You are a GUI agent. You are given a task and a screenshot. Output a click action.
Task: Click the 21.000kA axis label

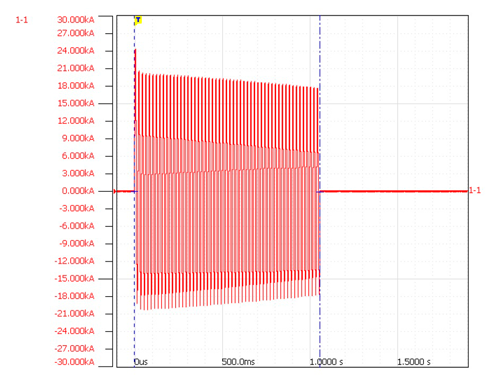[x=76, y=68]
